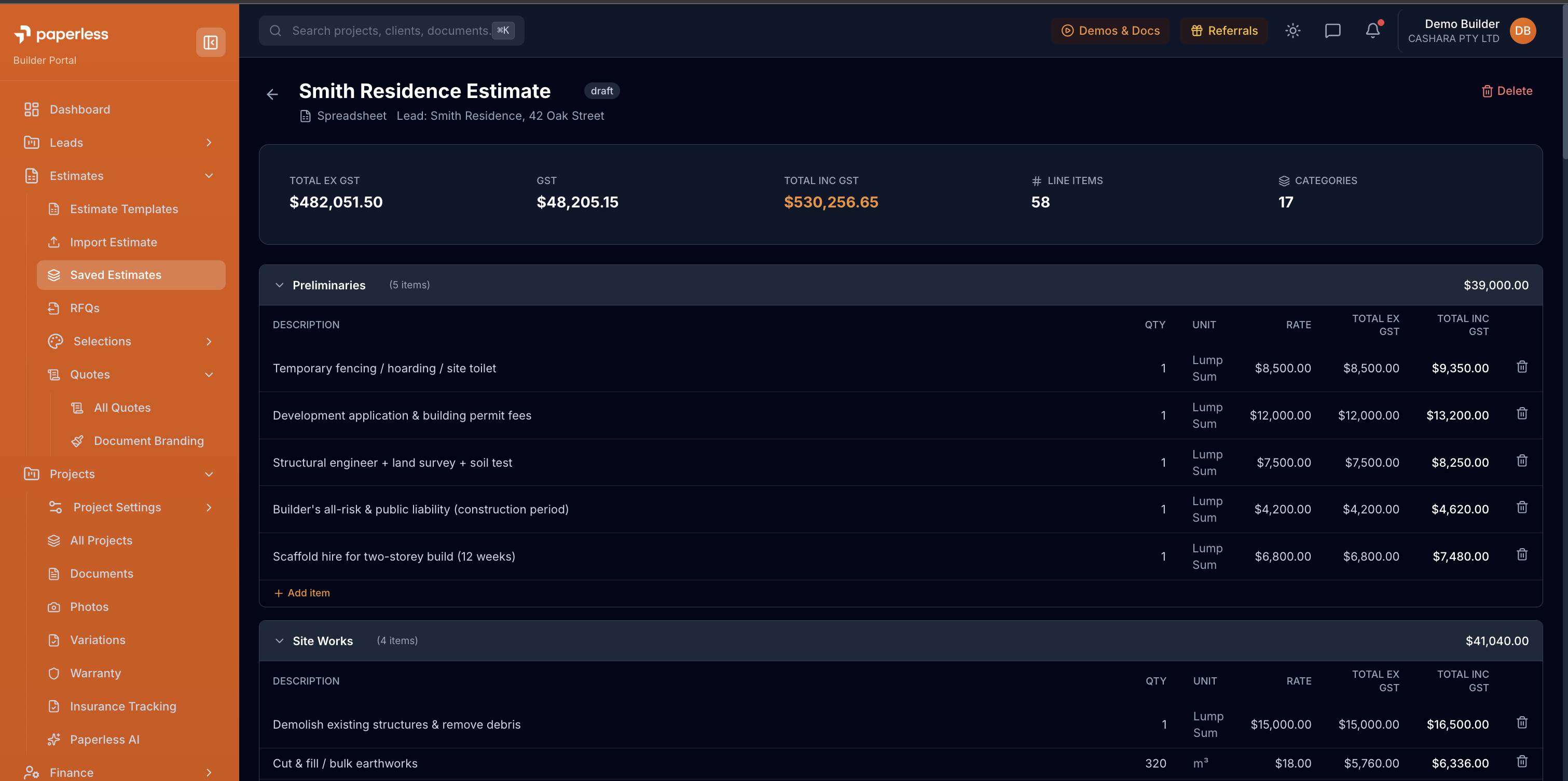This screenshot has width=1568, height=781.
Task: Delete the Development application line item
Action: pos(1522,414)
